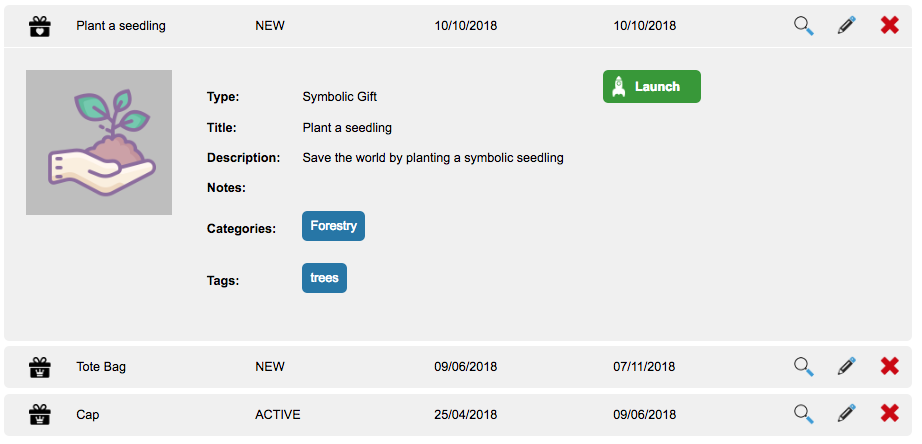922x444 pixels.
Task: Delete the Cap item with red X
Action: (x=890, y=414)
